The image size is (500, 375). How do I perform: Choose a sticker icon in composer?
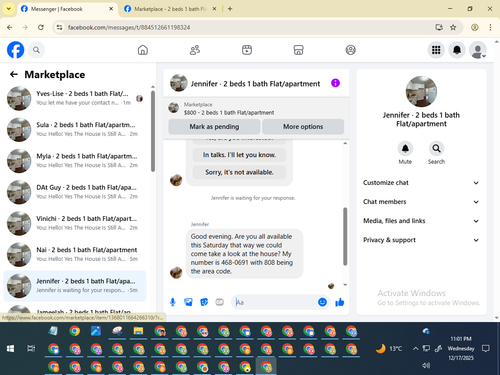[204, 302]
